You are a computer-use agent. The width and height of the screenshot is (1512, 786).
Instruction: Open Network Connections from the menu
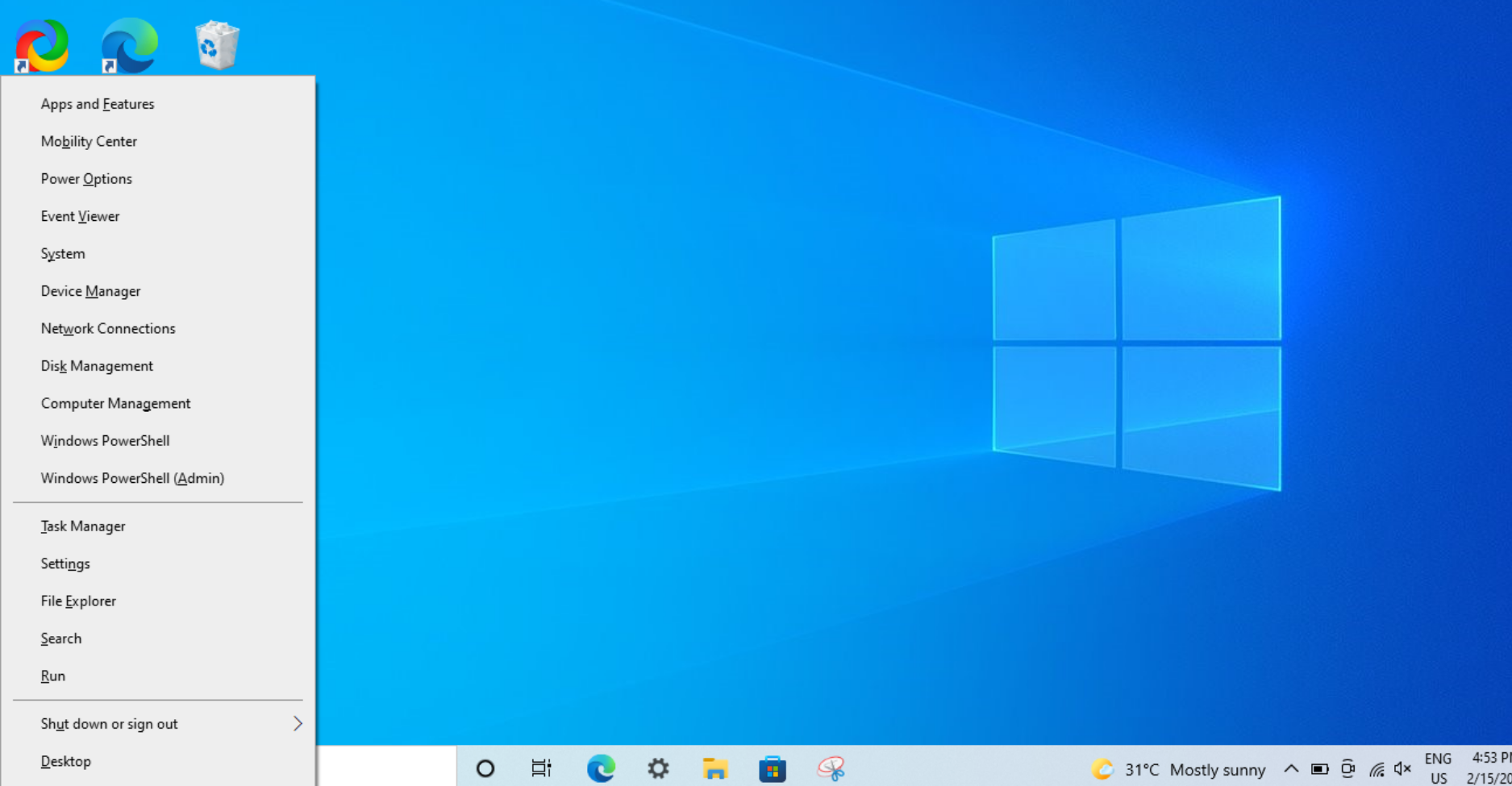point(108,328)
